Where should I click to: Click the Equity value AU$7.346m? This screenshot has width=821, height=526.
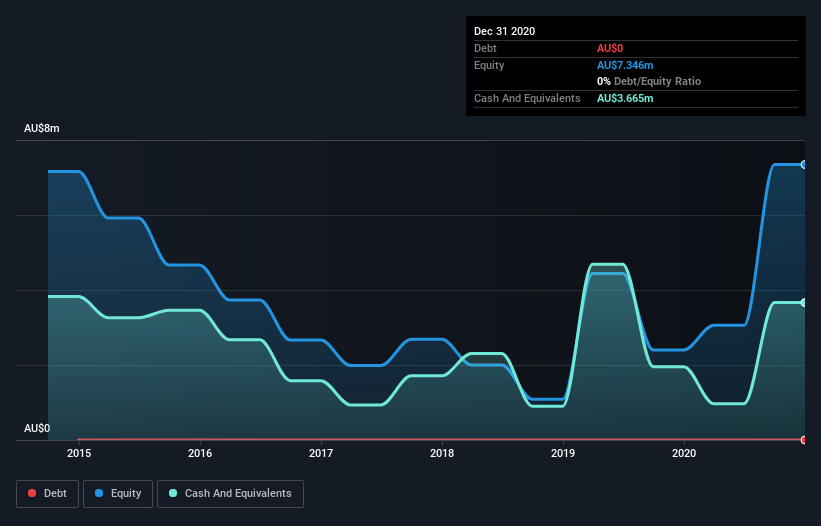625,65
